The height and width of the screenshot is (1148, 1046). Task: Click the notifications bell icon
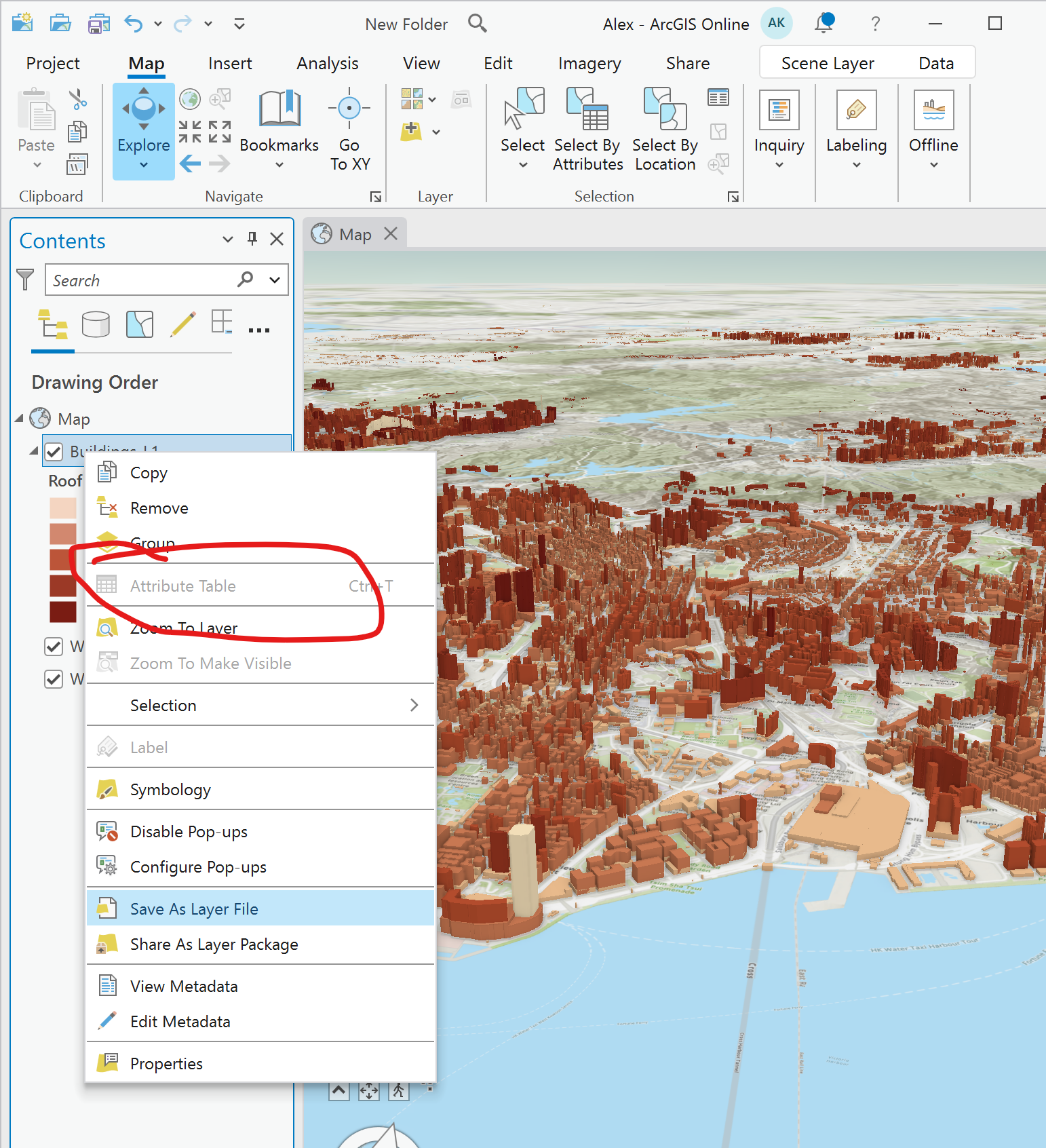pos(824,24)
